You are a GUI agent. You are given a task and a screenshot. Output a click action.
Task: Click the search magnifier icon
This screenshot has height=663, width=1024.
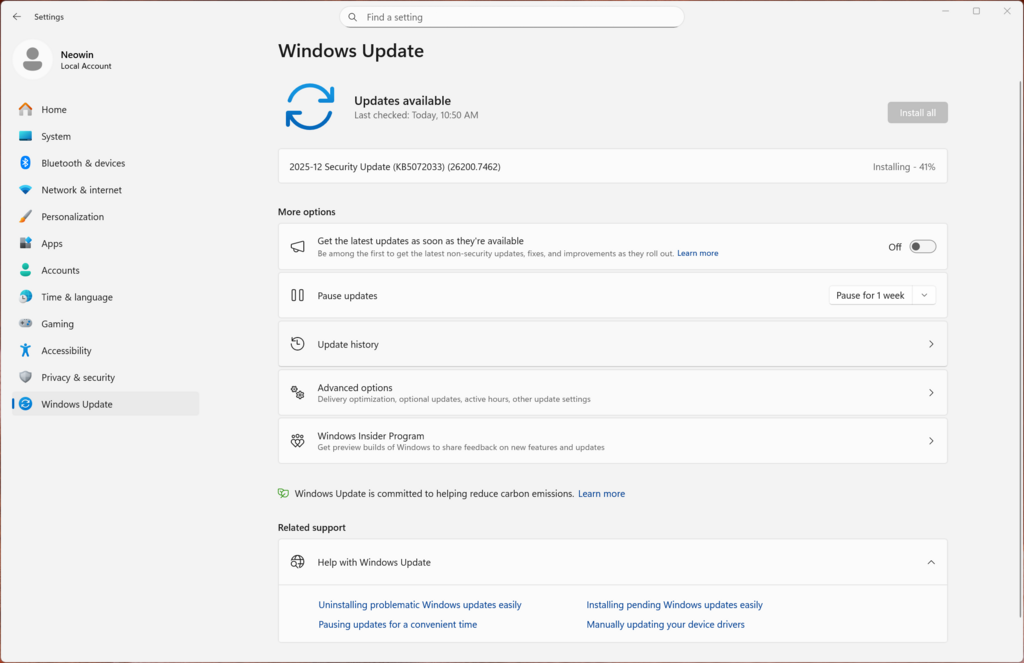(353, 17)
